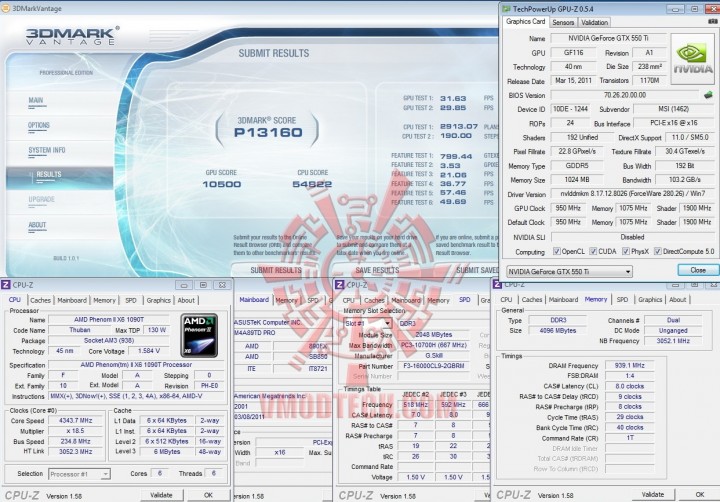Click the BIOS save chip icon in GPU-Z
The height and width of the screenshot is (502, 720).
[x=708, y=95]
